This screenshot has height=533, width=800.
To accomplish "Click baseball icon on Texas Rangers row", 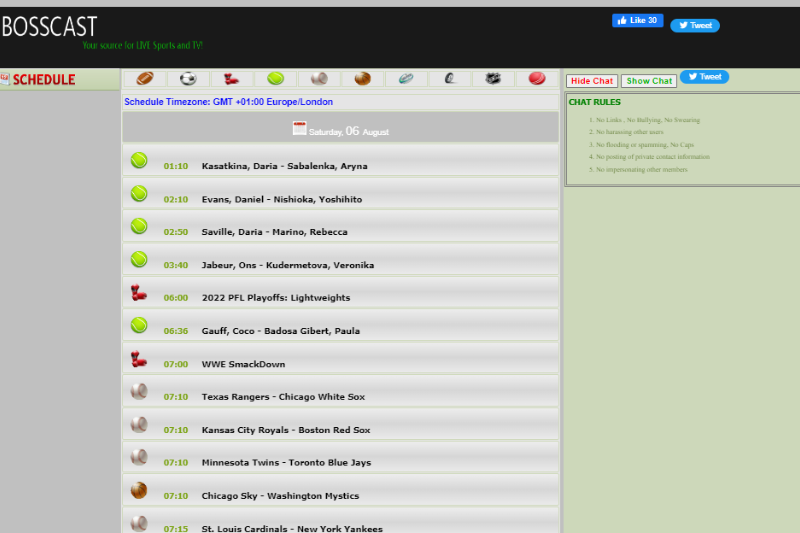I will [x=139, y=391].
